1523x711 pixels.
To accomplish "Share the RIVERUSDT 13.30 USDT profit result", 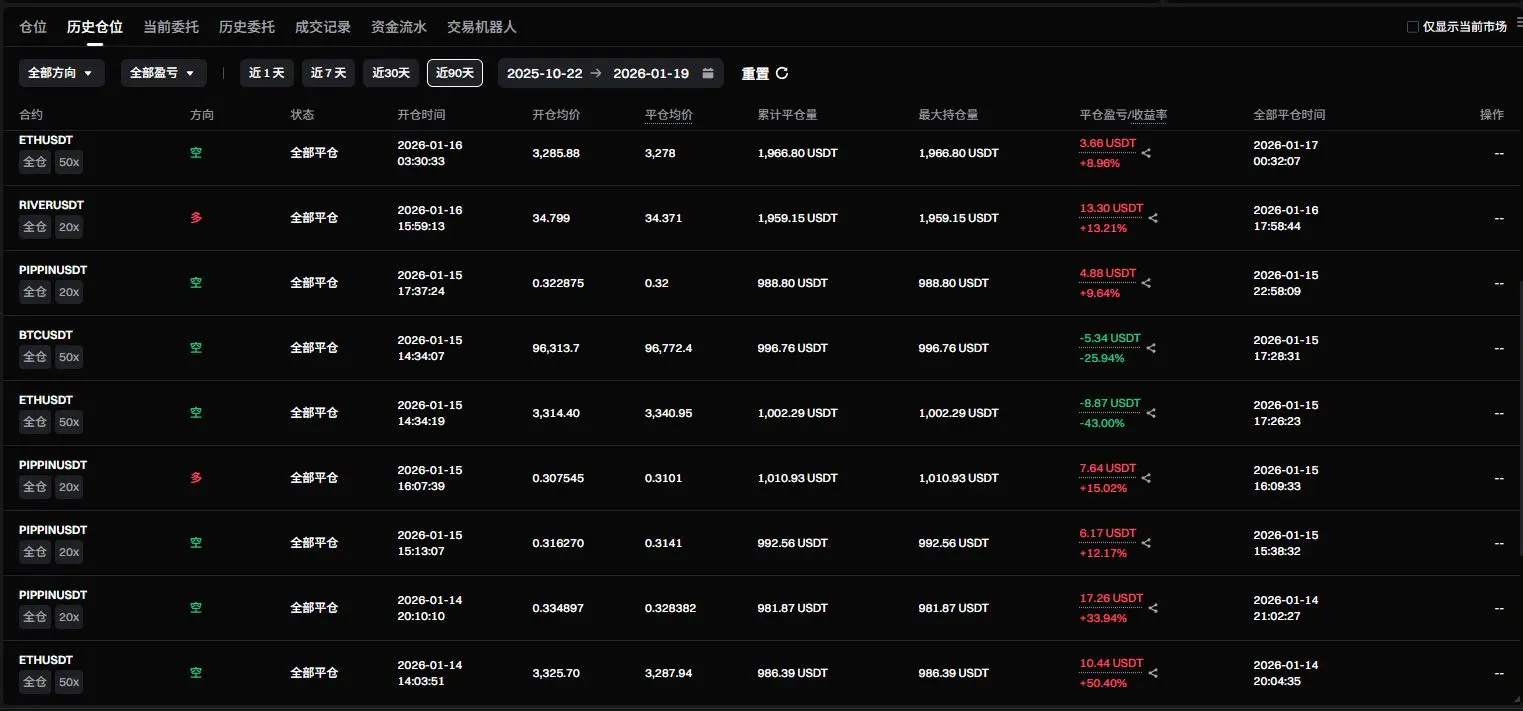I will 1152,218.
